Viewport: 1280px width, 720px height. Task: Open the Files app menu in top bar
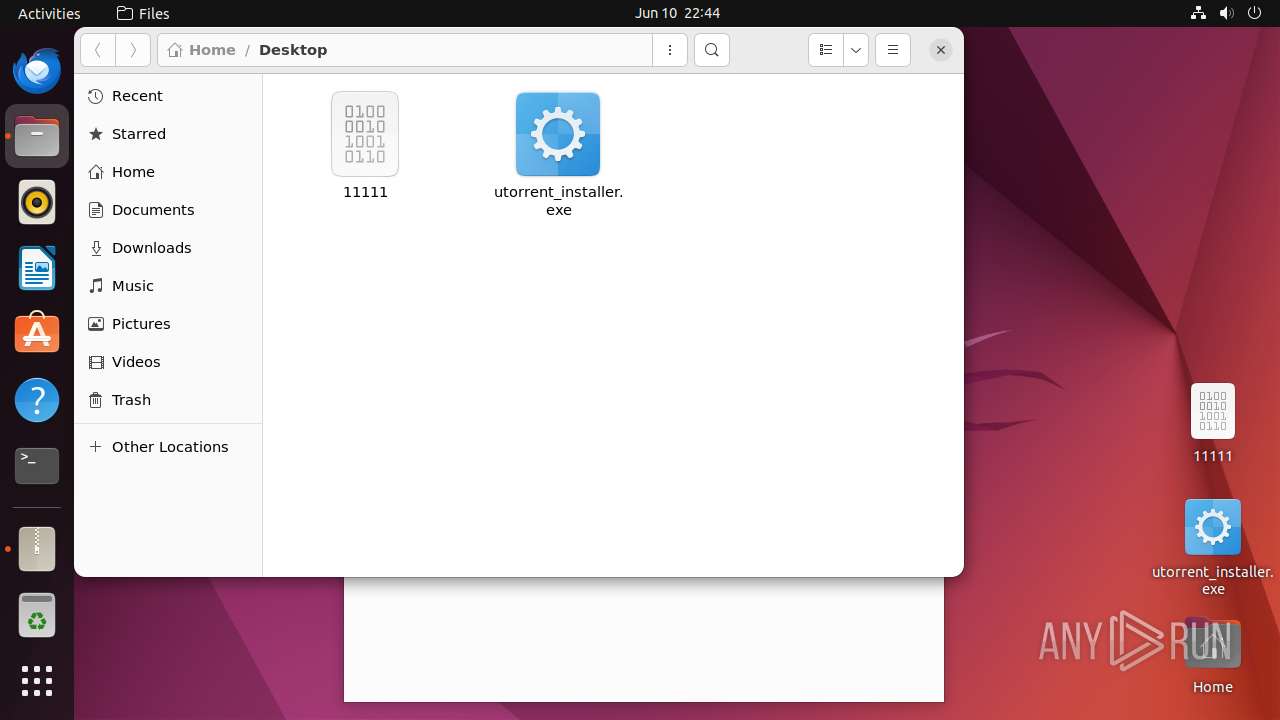point(143,13)
